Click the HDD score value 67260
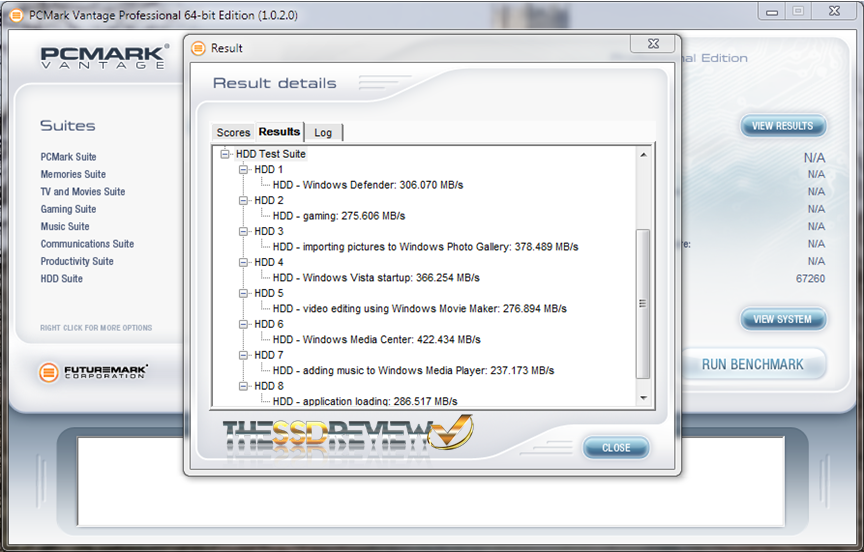Viewport: 864px width, 552px height. pyautogui.click(x=810, y=279)
